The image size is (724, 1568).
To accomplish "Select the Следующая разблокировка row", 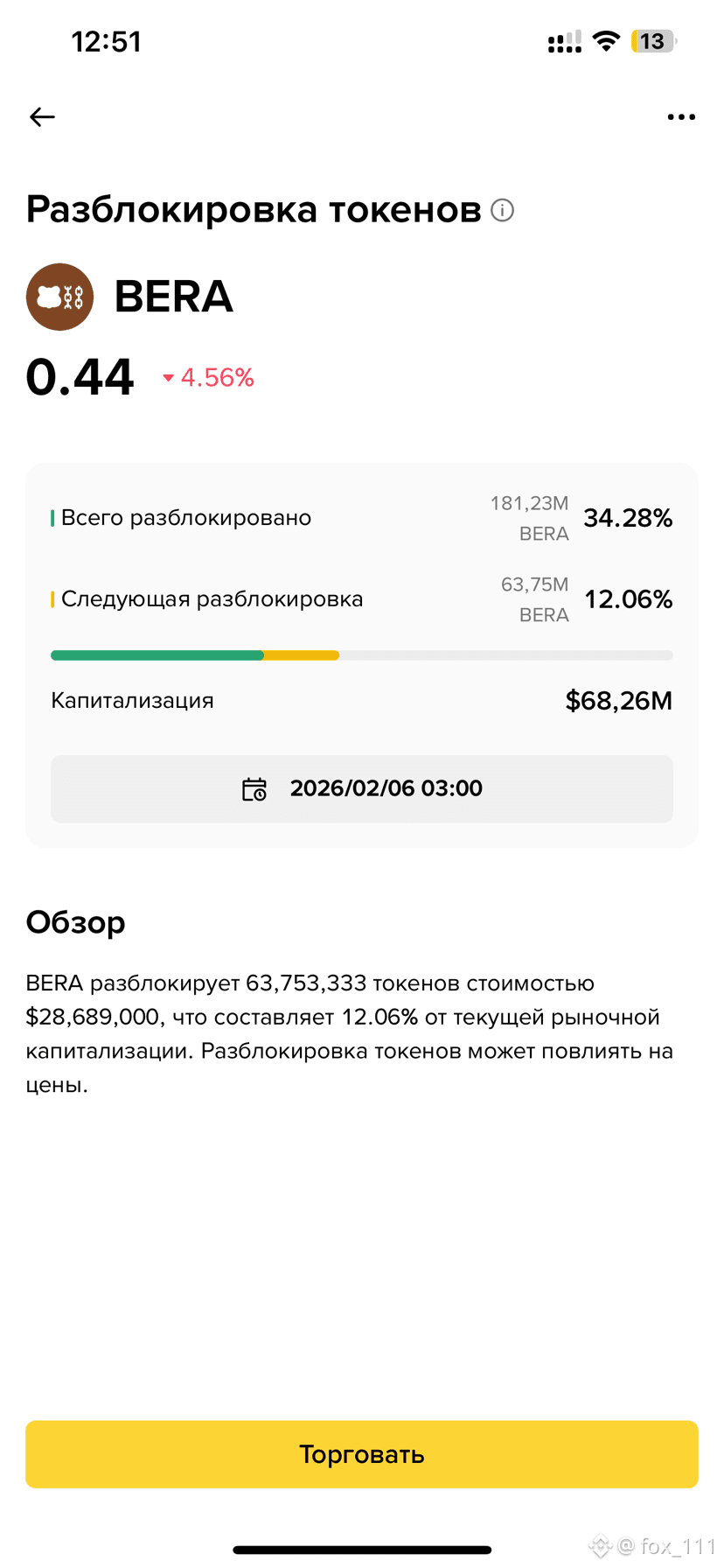I will (362, 599).
